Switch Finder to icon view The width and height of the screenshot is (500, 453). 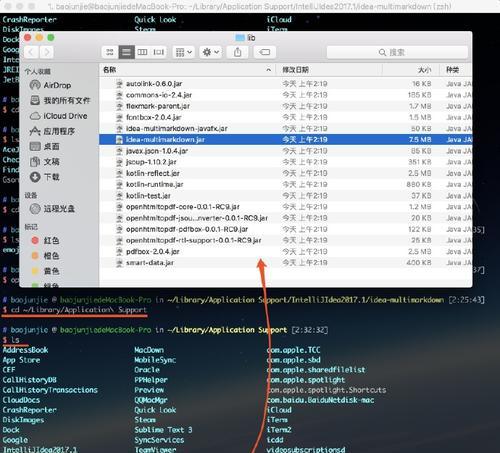[x=110, y=52]
